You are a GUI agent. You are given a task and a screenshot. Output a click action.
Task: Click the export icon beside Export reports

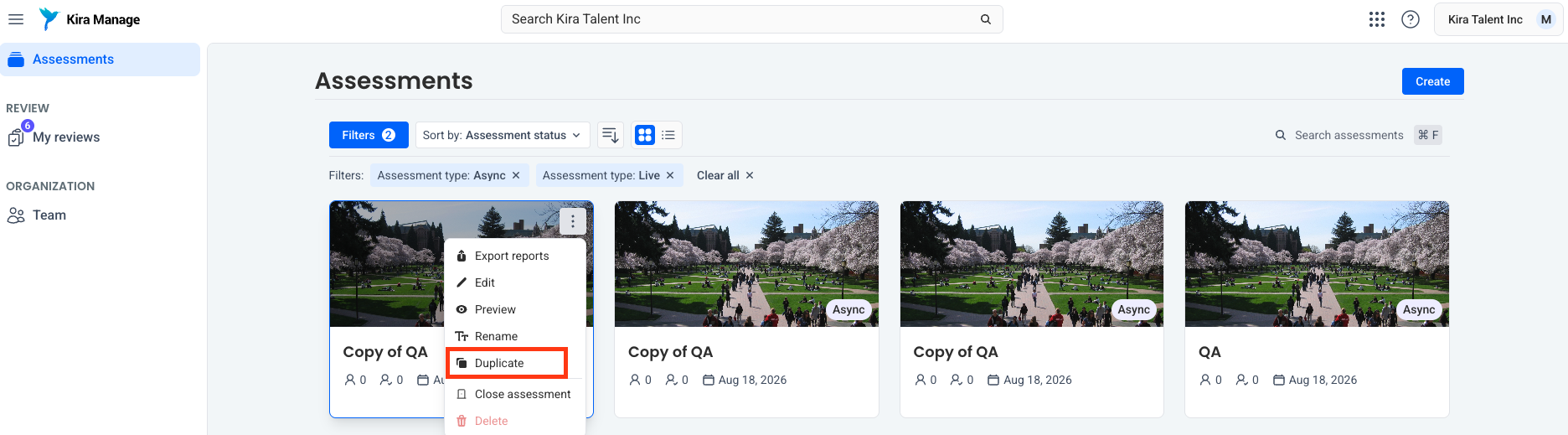[462, 256]
